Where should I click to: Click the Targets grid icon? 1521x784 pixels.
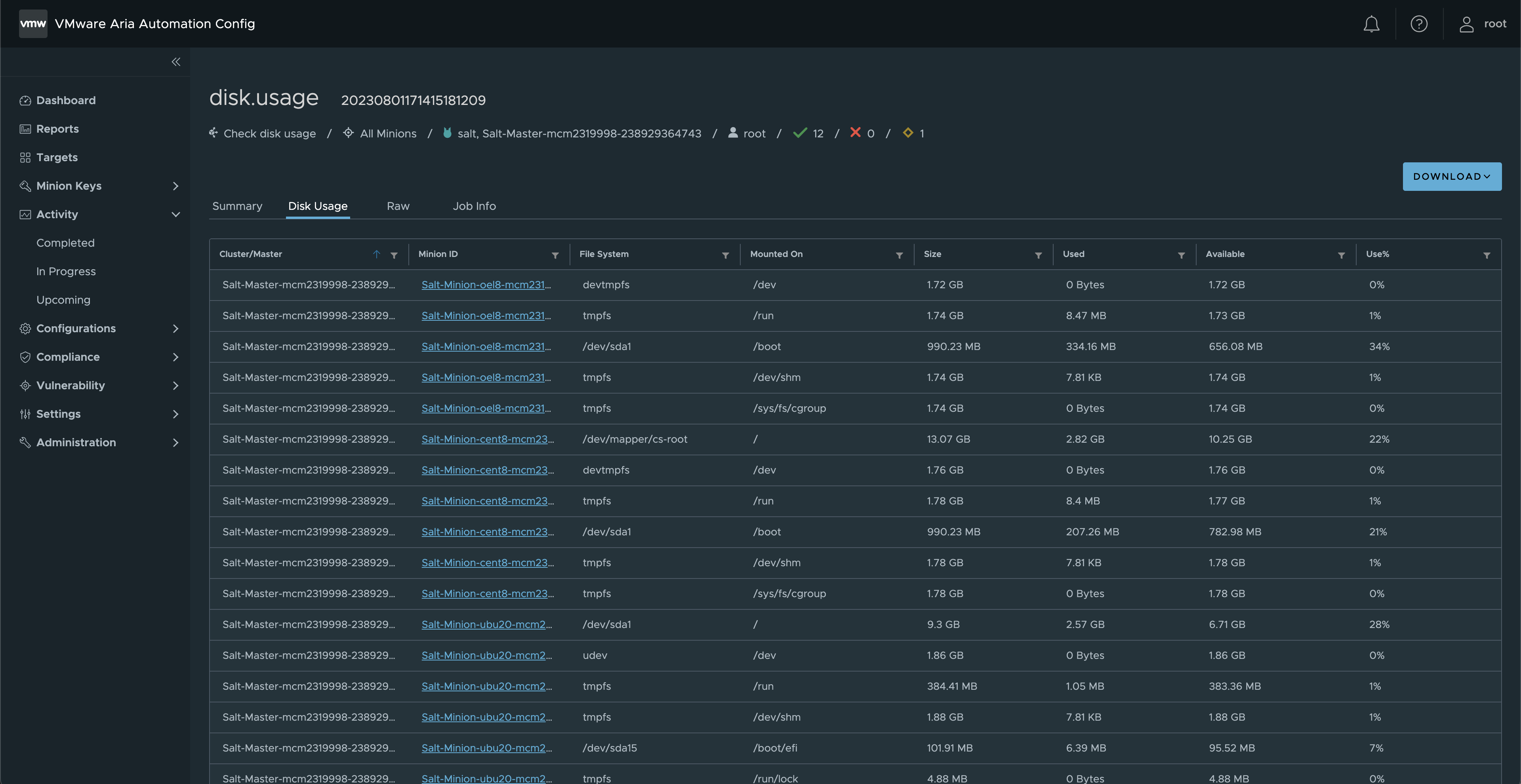tap(25, 158)
